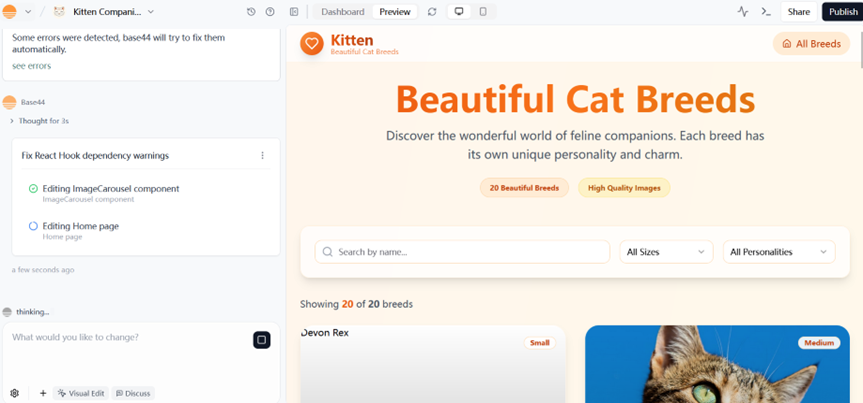The image size is (863, 403).
Task: Stop generation with the square button
Action: tap(261, 340)
